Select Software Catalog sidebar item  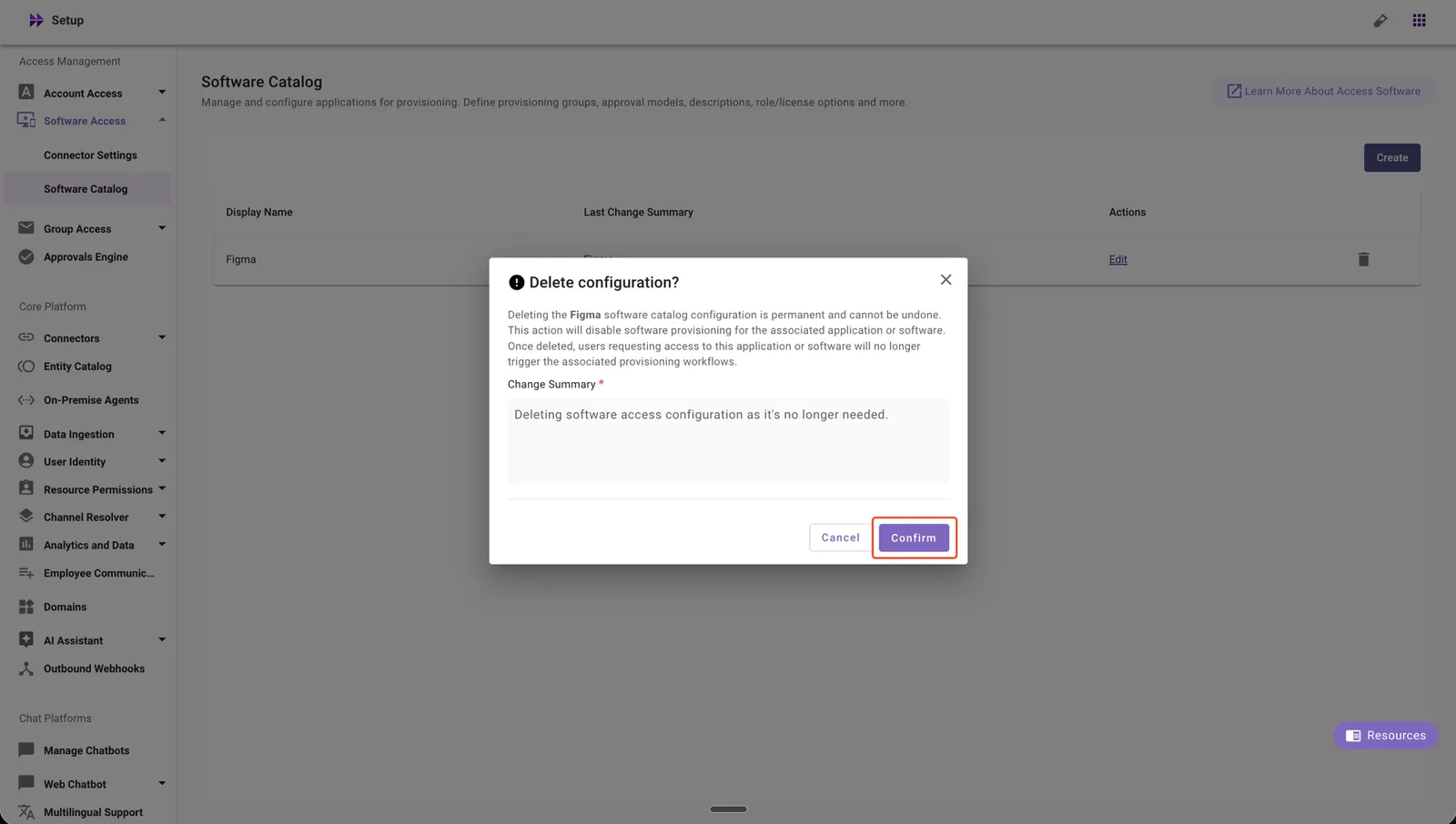(x=87, y=189)
